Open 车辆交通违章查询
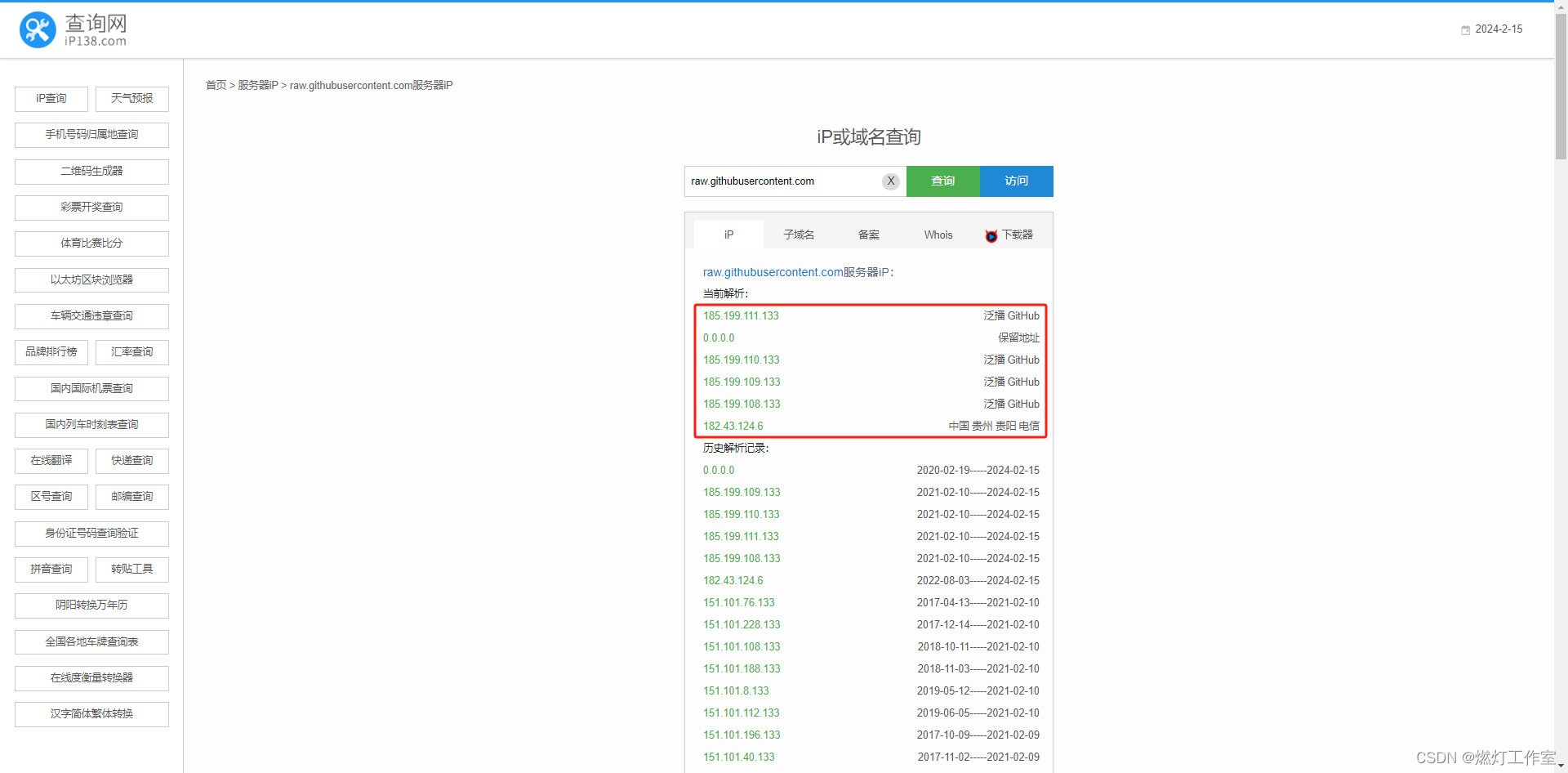 pyautogui.click(x=91, y=316)
